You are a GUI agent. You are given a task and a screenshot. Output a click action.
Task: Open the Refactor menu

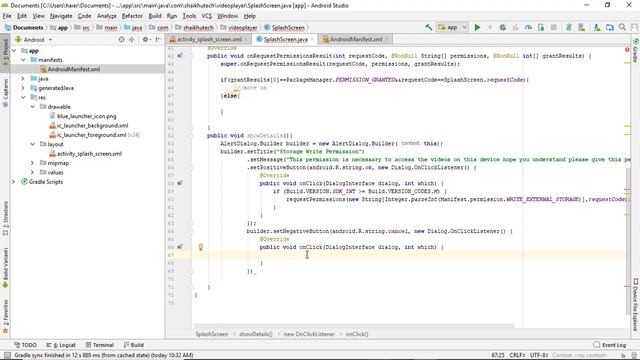132,16
